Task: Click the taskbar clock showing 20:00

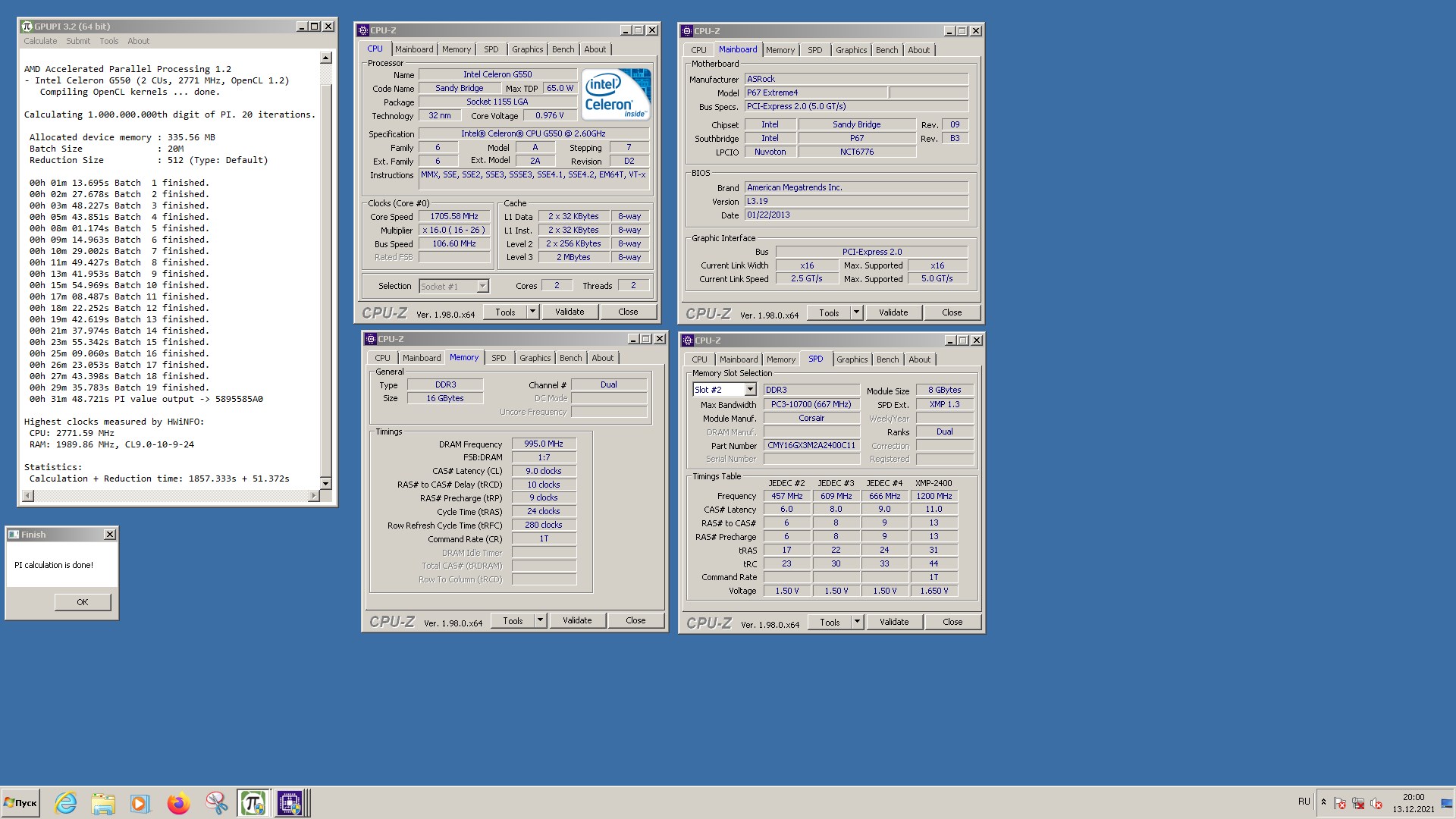Action: 1414,803
